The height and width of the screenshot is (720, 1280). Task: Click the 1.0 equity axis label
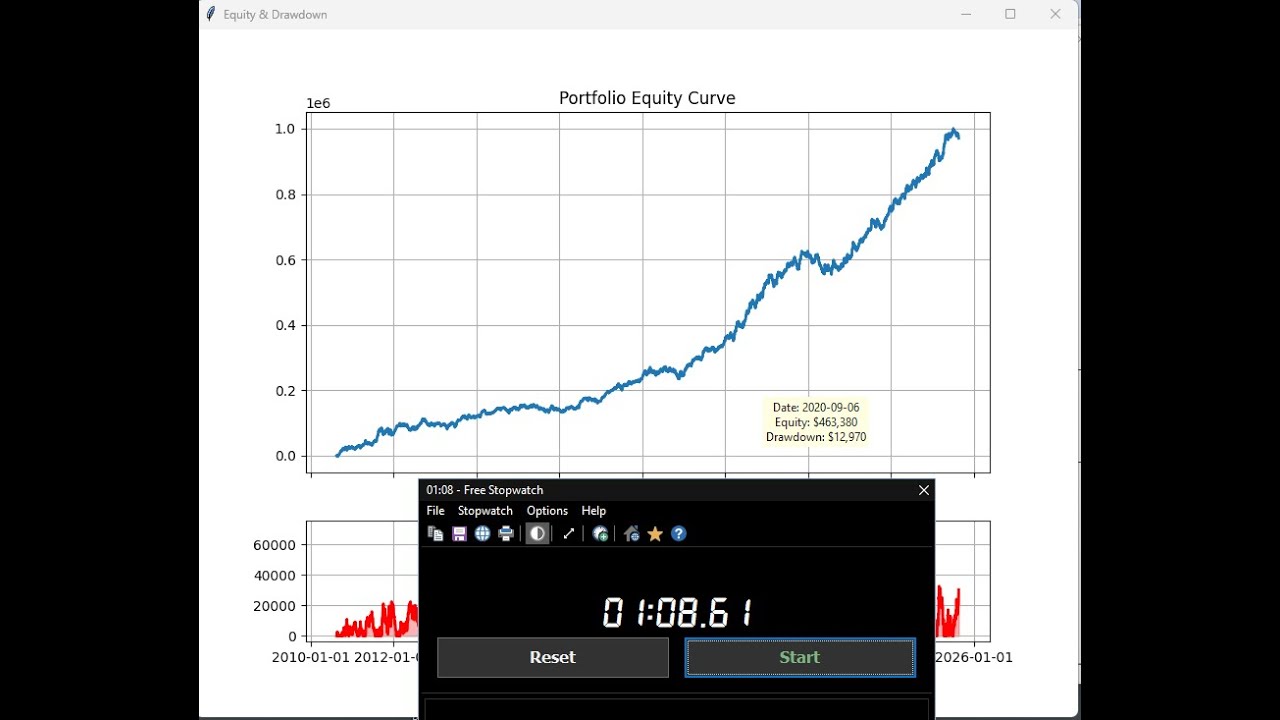coord(285,129)
